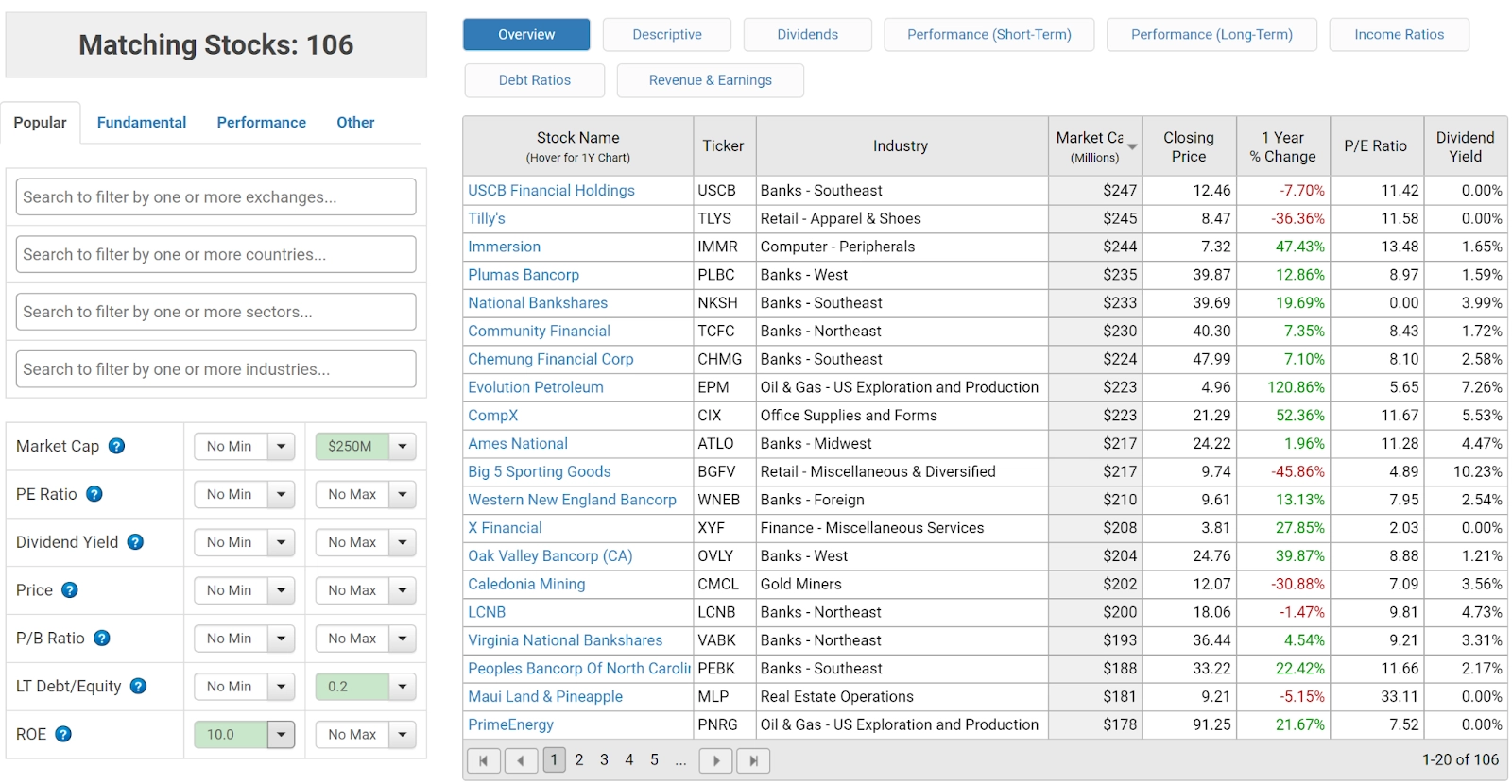Go to results page 5

tap(654, 759)
